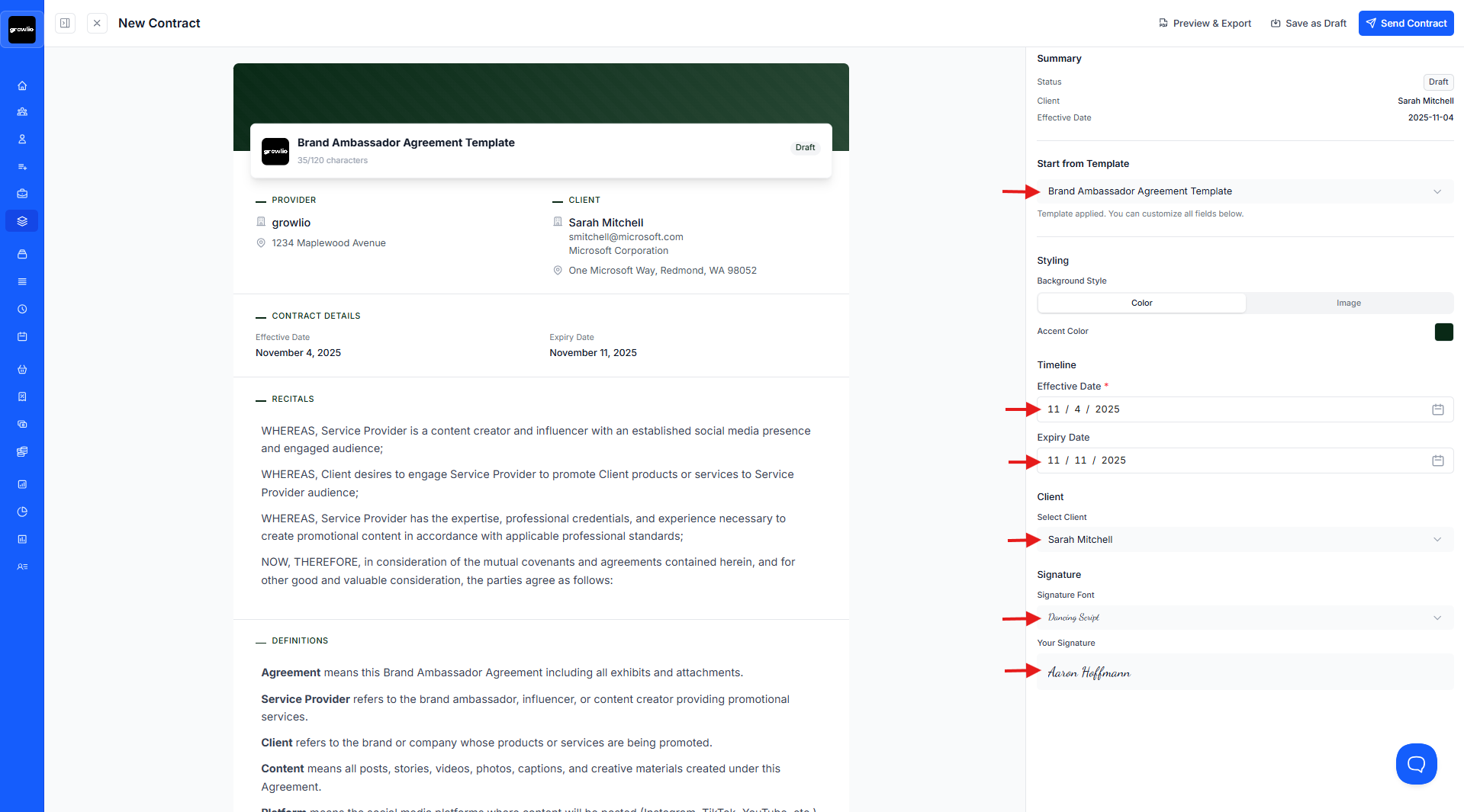Open the home icon in sidebar
Viewport: 1464px width, 812px height.
click(x=22, y=85)
